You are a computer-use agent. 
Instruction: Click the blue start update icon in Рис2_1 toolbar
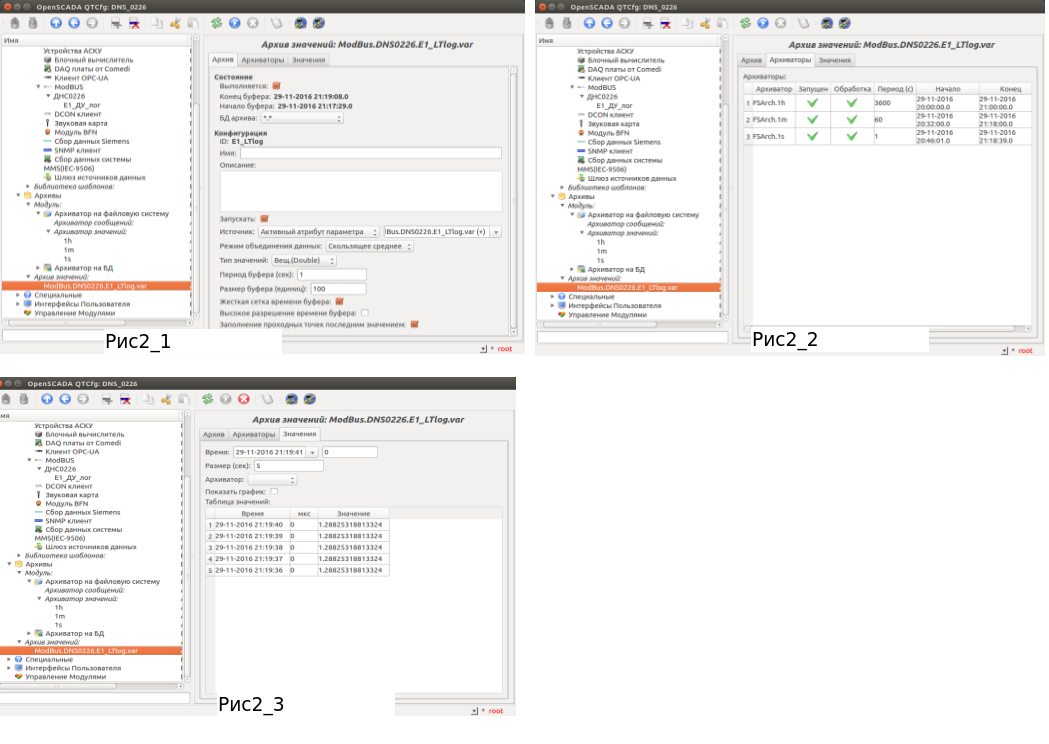coord(234,22)
